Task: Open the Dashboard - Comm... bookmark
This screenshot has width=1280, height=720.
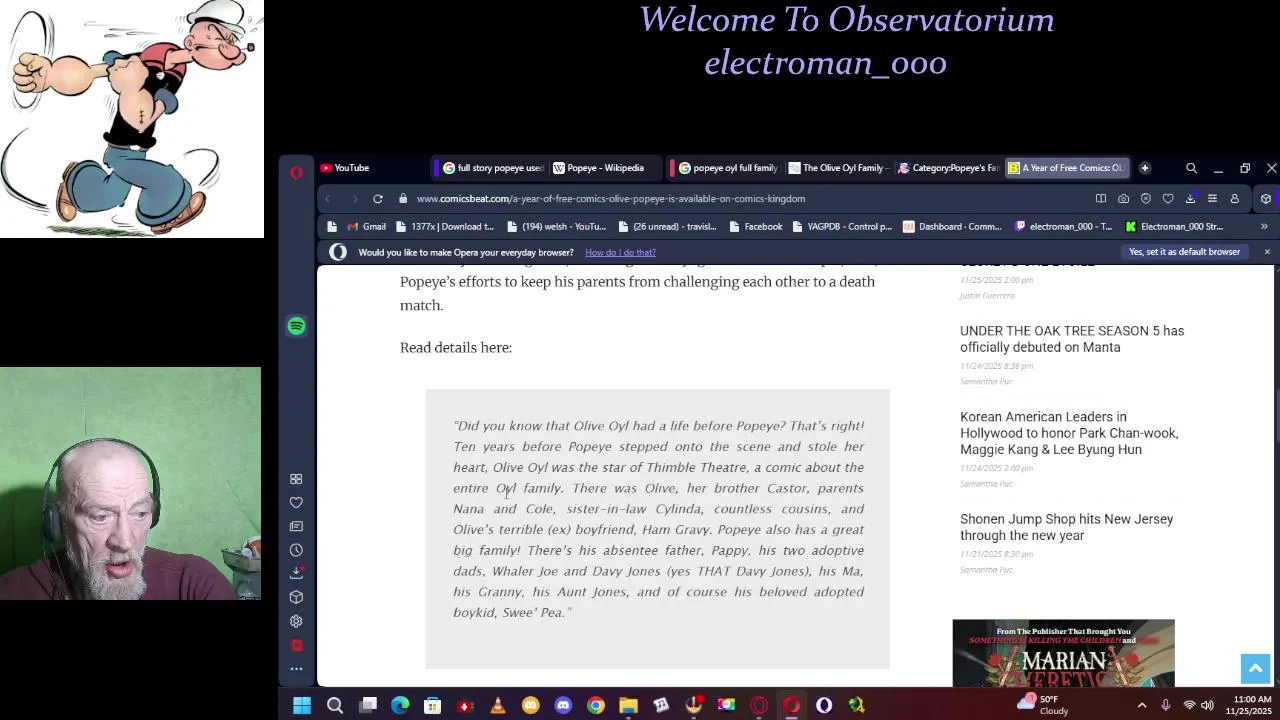Action: click(x=952, y=227)
